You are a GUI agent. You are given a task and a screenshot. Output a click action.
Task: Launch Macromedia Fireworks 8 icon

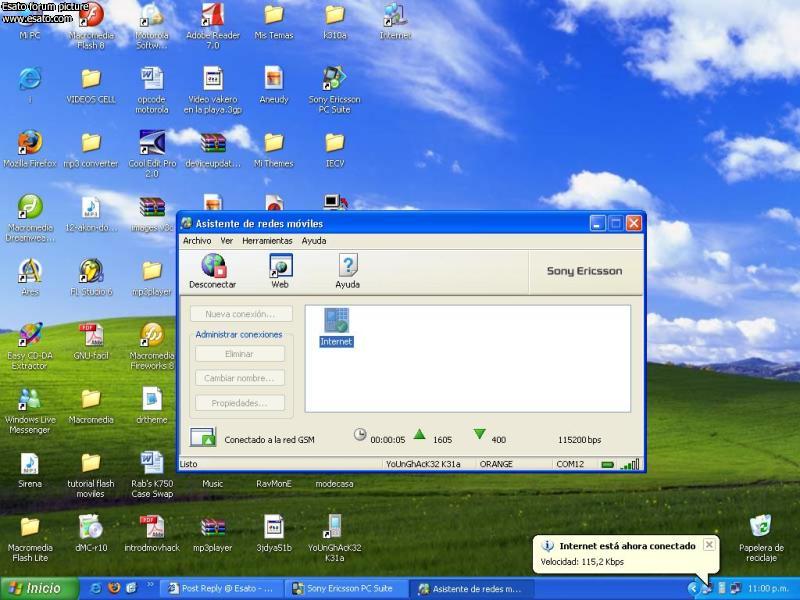coord(152,346)
